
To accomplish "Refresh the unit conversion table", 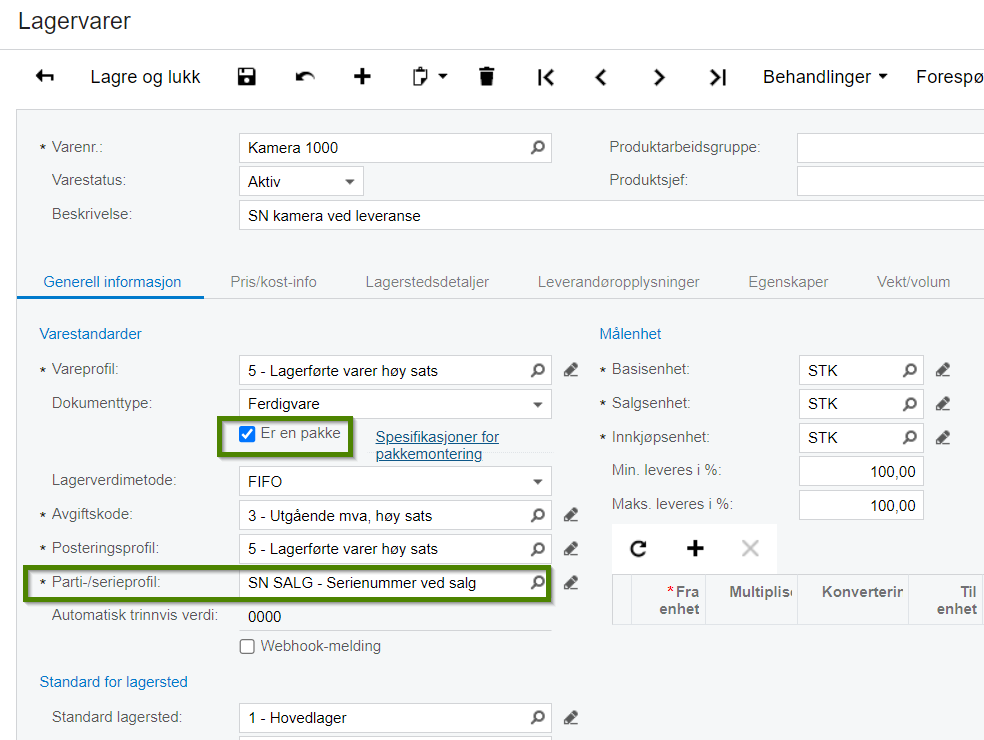I will tap(638, 549).
